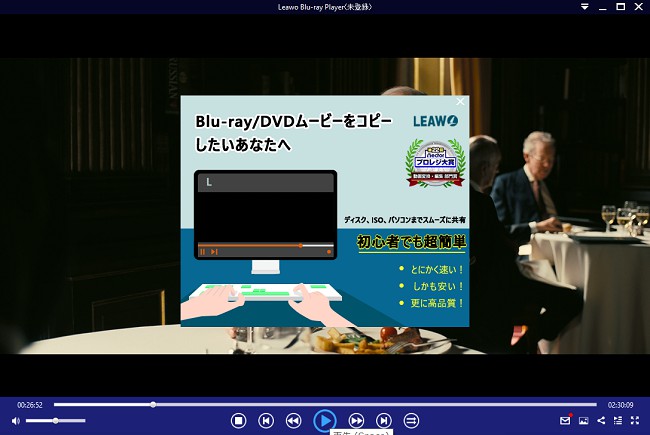
Task: Maximize the Leawo Blu-ray Player window
Action: tap(621, 7)
